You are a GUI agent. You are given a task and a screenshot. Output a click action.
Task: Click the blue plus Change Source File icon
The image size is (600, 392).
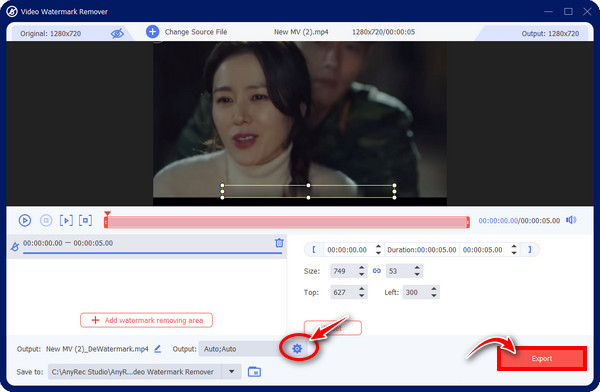click(x=152, y=32)
